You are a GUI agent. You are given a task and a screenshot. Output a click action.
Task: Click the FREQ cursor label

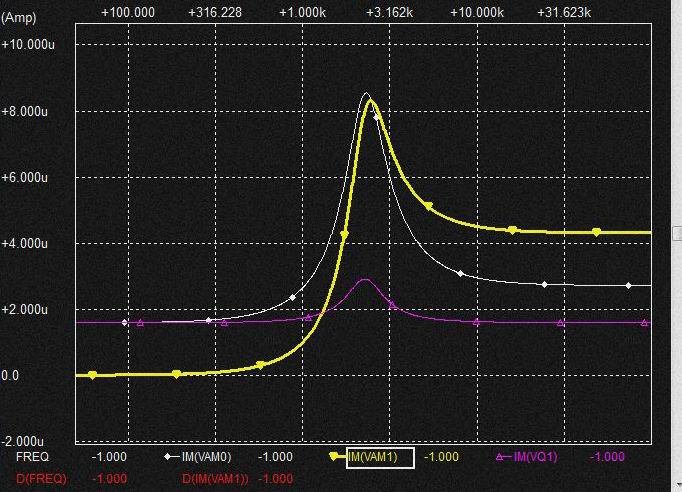[31, 457]
